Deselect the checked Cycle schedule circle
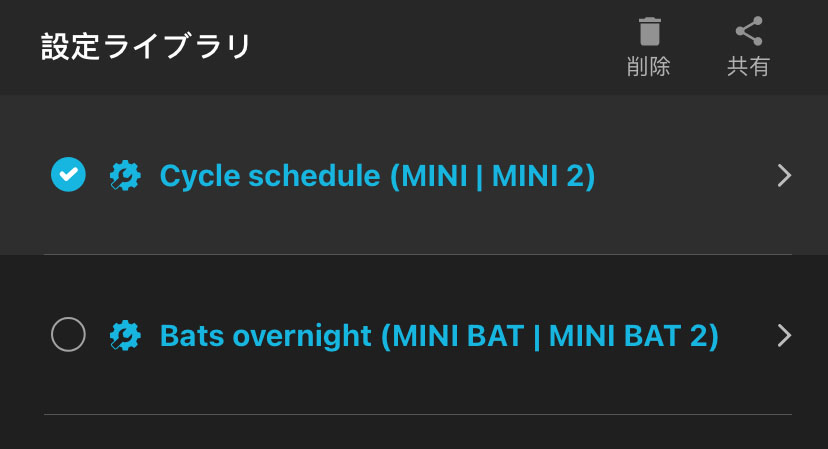828x449 pixels. tap(68, 175)
